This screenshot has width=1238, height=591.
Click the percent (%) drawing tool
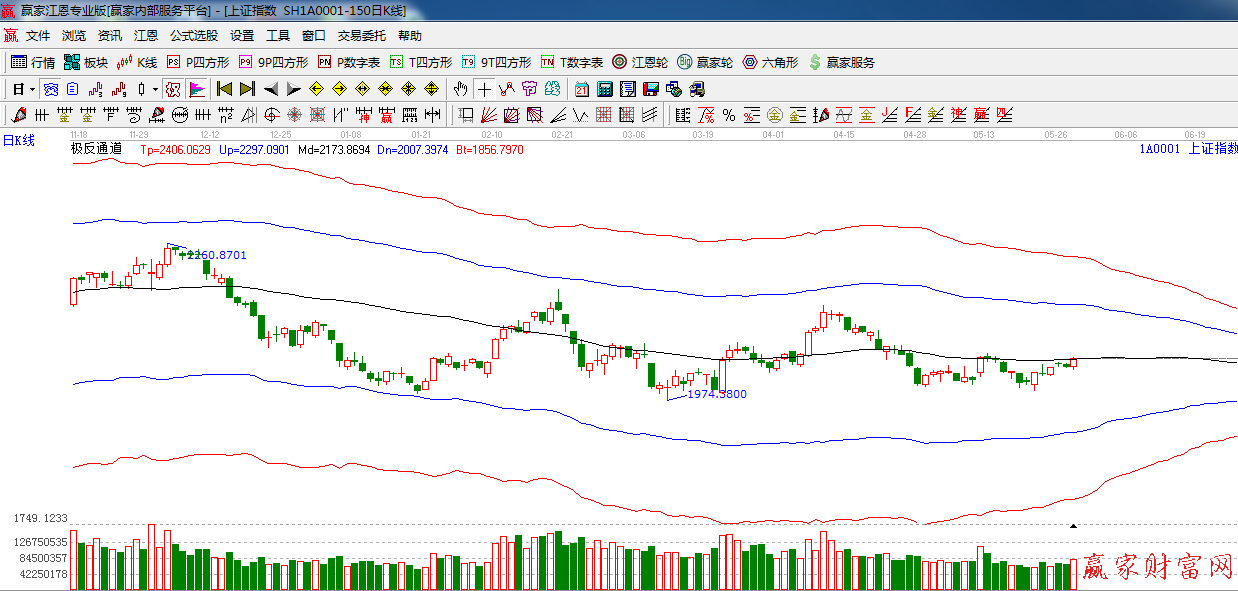click(729, 115)
